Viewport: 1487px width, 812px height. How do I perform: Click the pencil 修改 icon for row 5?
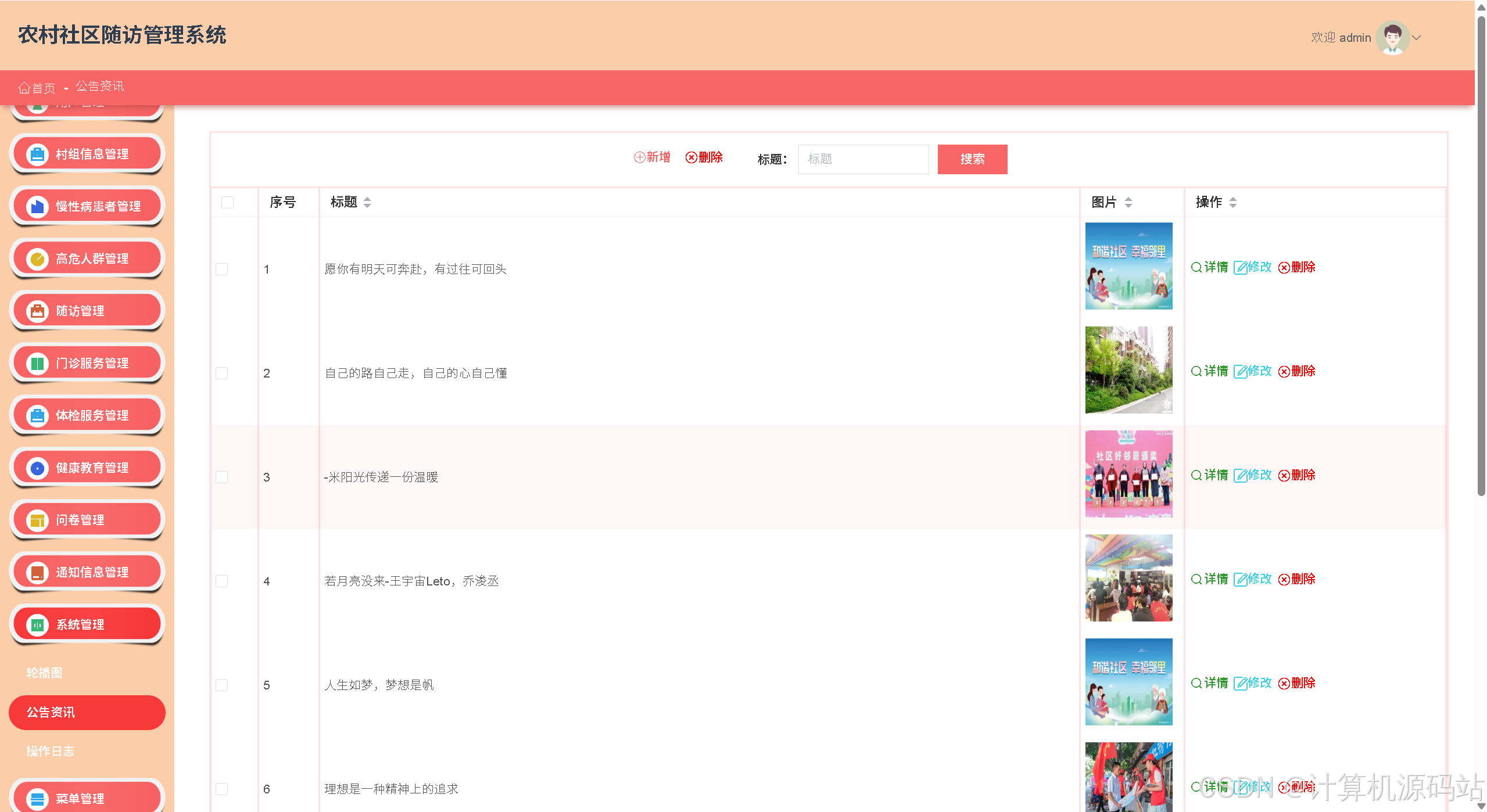(x=1240, y=683)
